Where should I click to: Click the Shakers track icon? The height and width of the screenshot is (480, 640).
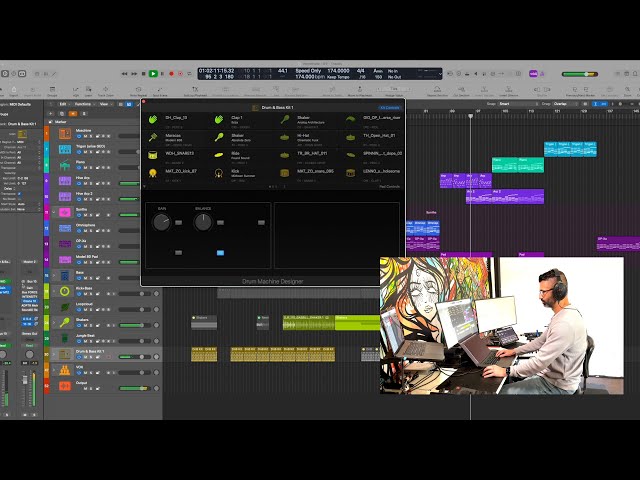65,323
